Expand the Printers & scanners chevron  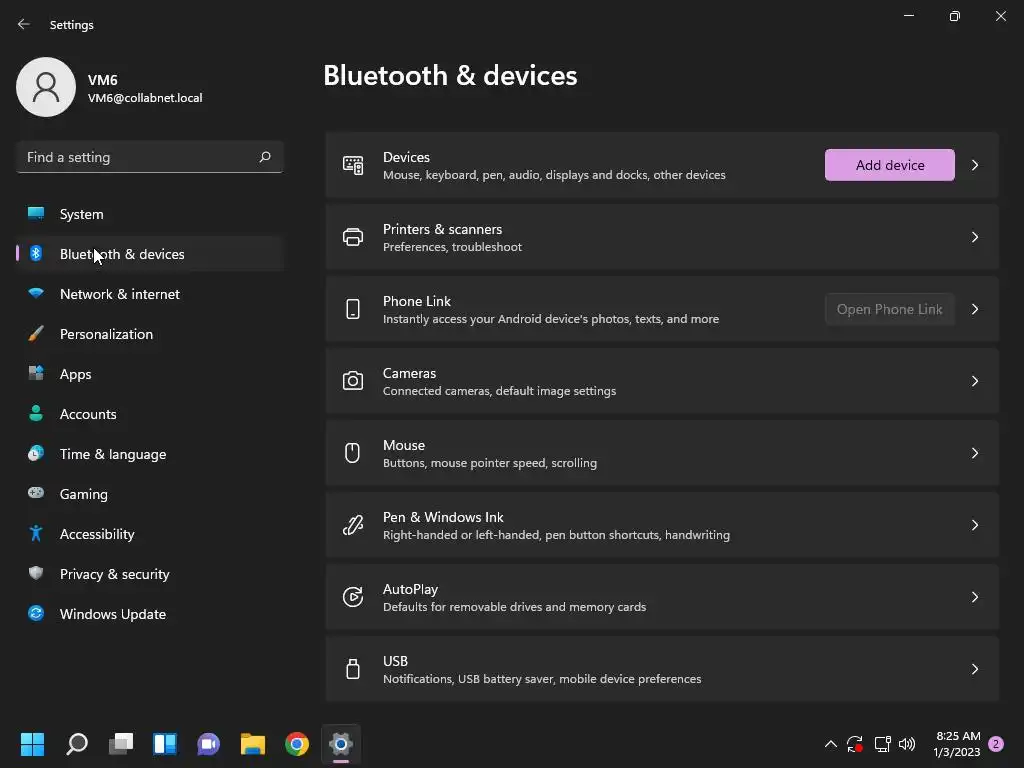point(974,237)
